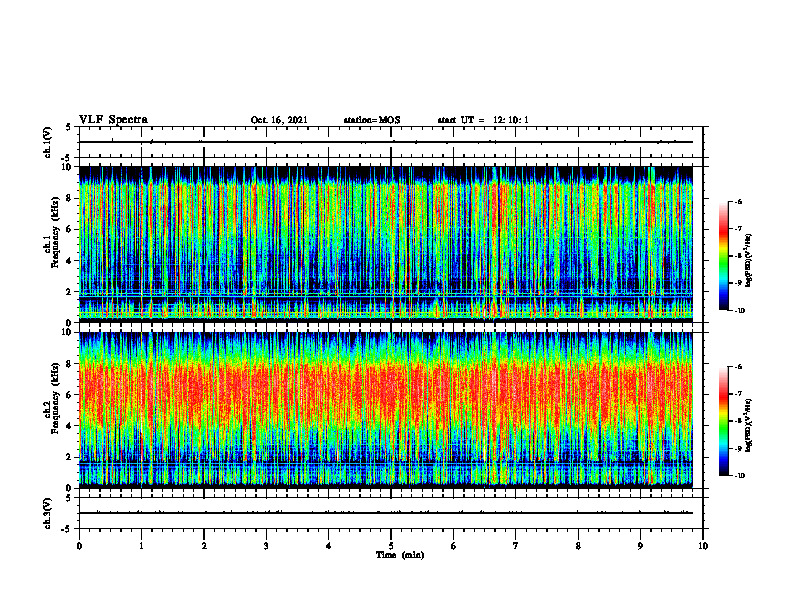Click the "-10" tick on ch.2 color bar

pos(739,475)
